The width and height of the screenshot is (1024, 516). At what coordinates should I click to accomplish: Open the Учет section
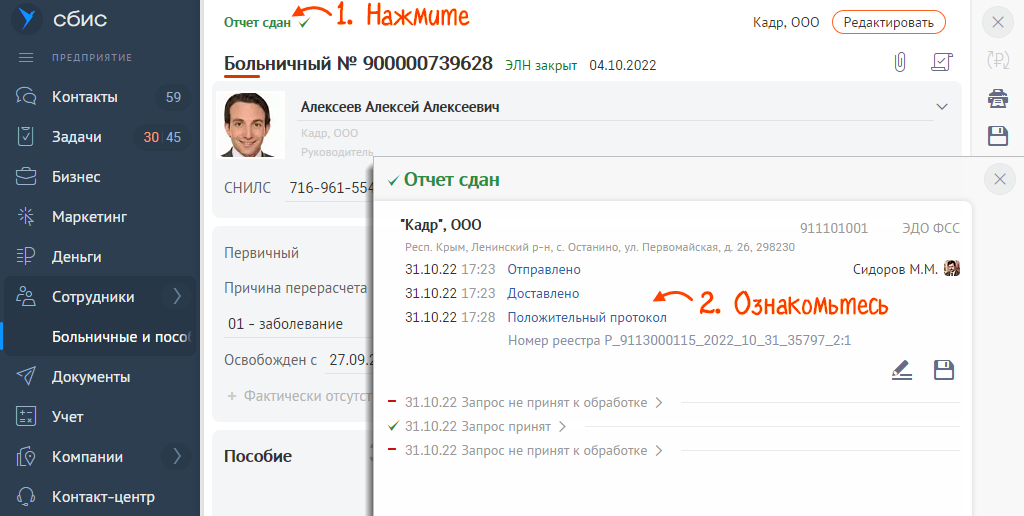[68, 417]
